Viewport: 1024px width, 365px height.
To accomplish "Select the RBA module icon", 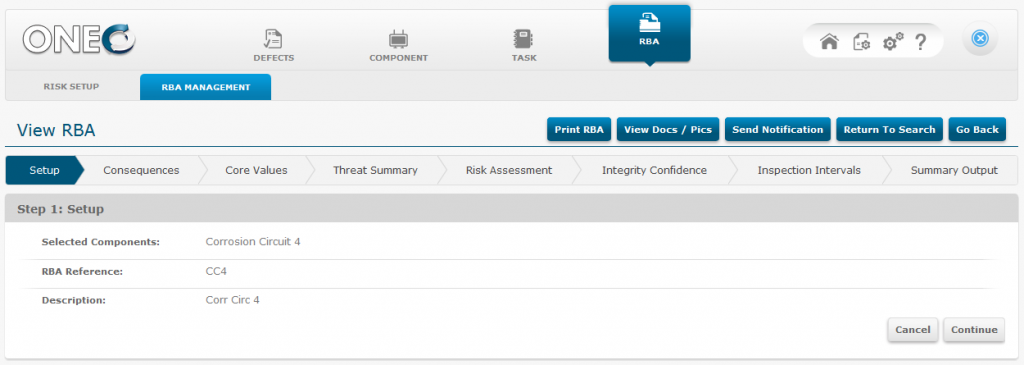I will click(x=649, y=25).
